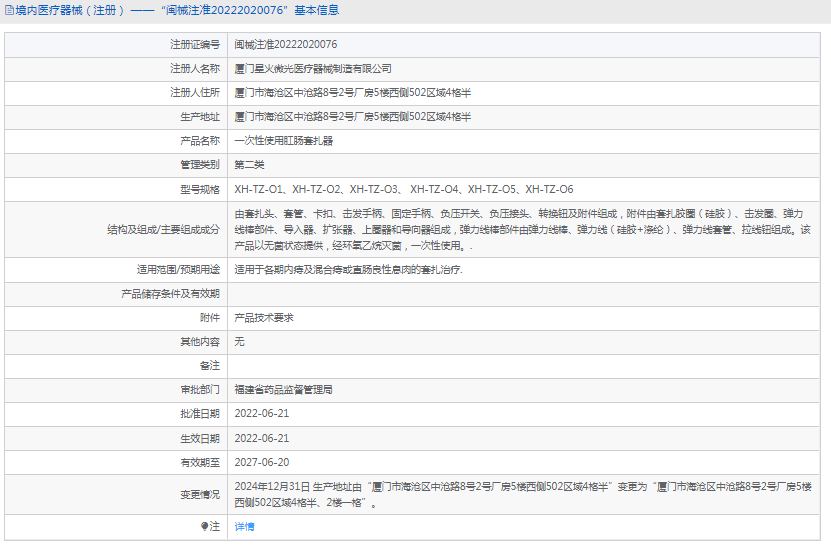Click the 产品储存条件及有效期 label

(x=170, y=294)
